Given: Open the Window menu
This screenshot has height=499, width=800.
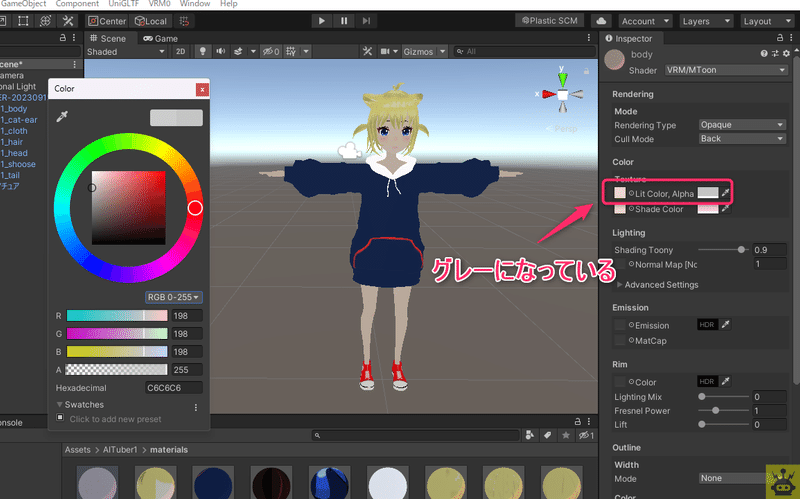Looking at the screenshot, I should (x=194, y=4).
